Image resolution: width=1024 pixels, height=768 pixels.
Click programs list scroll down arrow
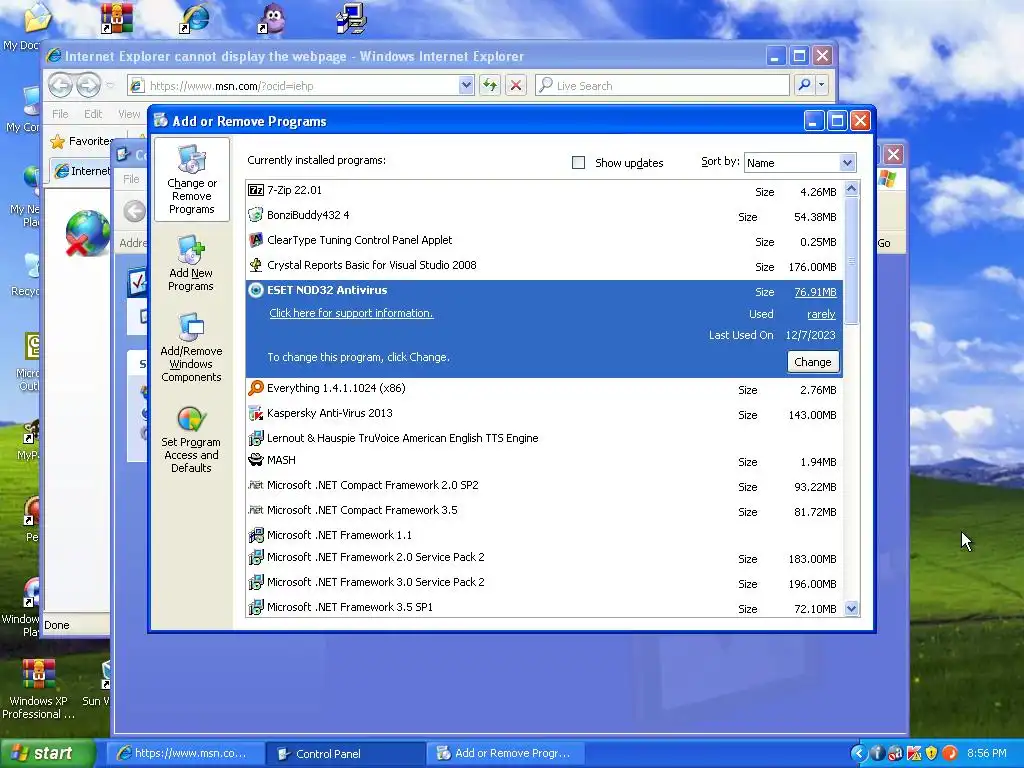tap(851, 609)
